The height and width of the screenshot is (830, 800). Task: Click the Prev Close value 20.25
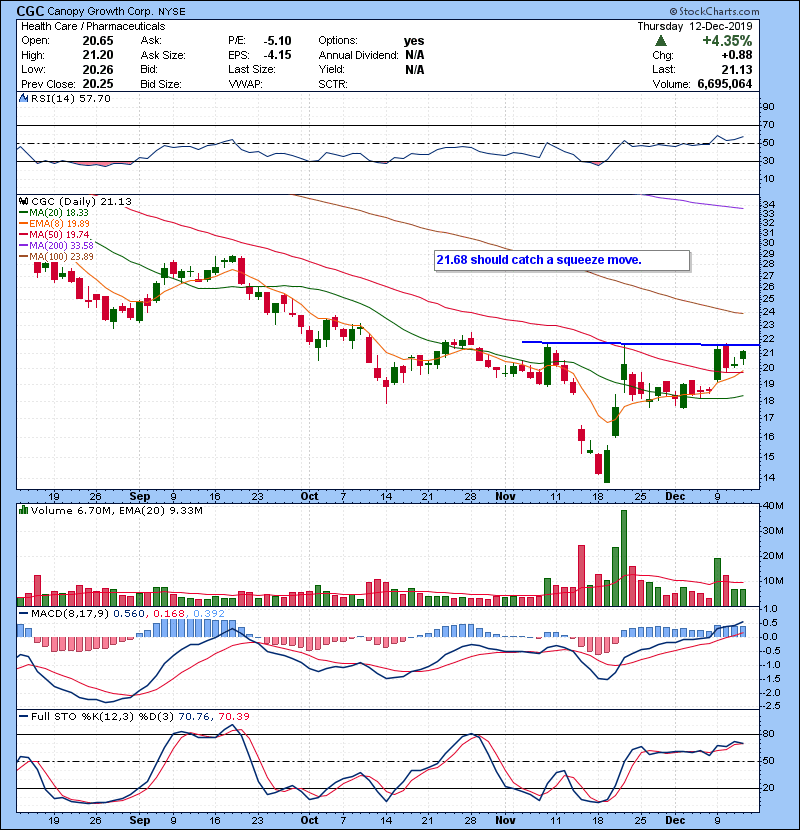98,84
